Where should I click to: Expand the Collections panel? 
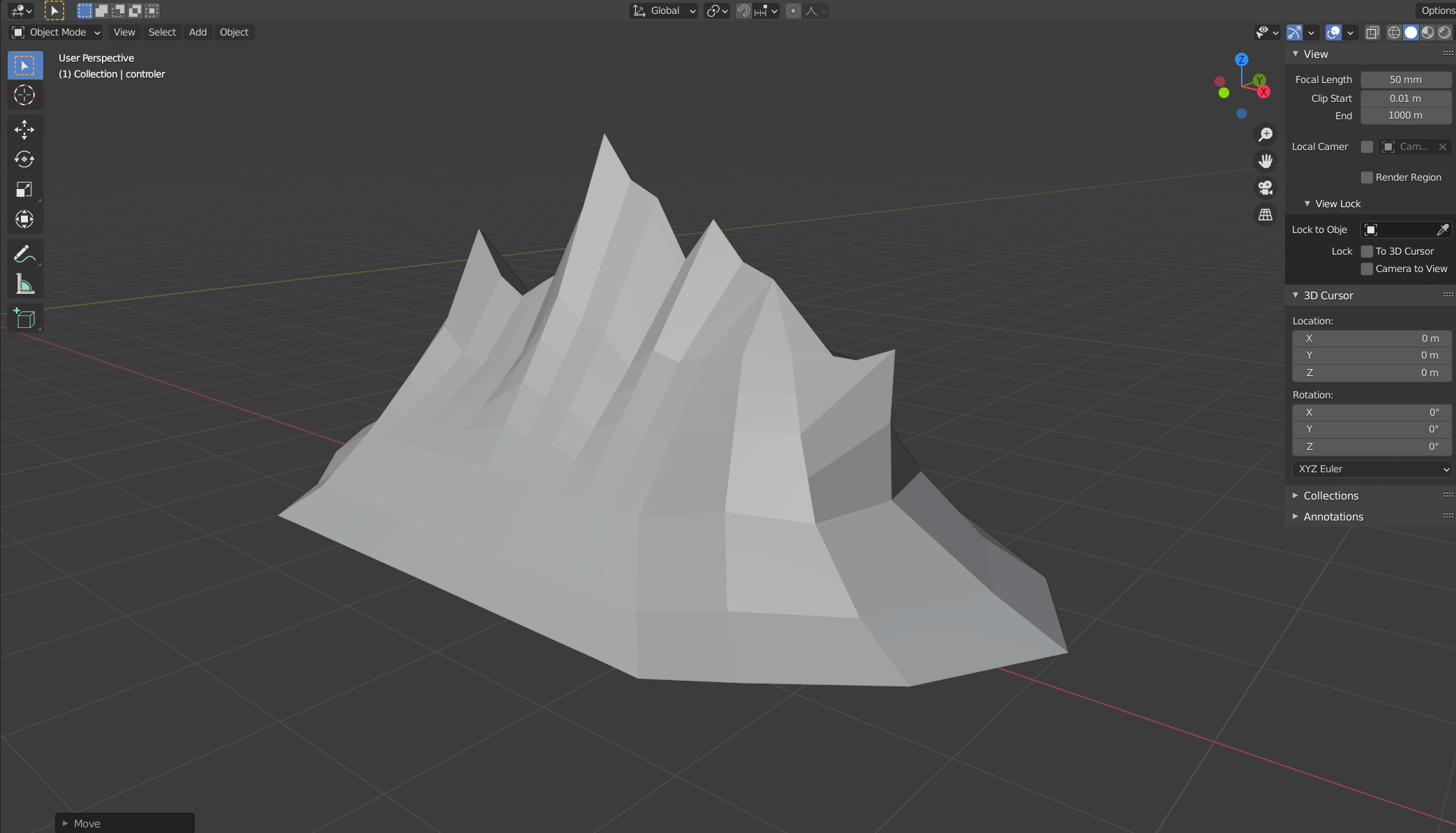1330,495
